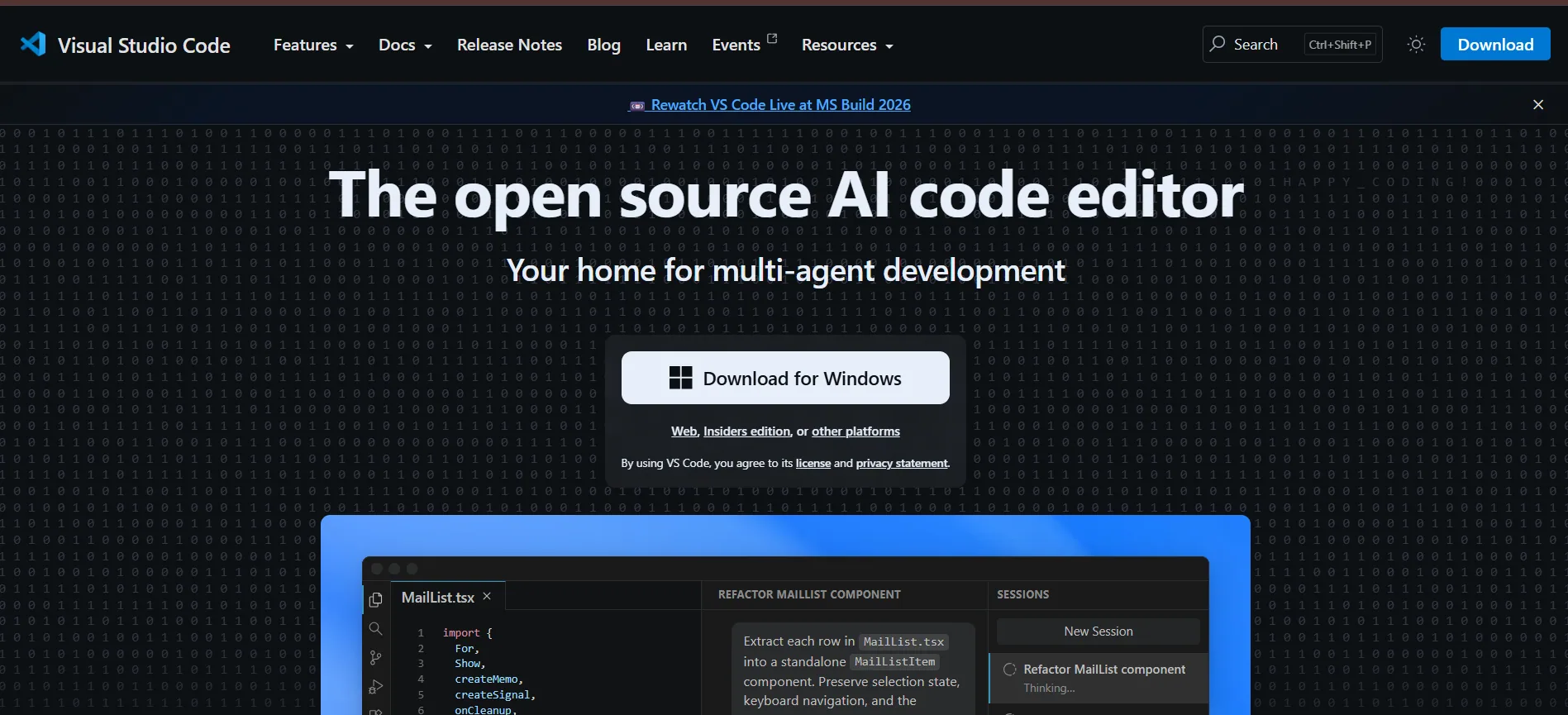Expand the Features dropdown menu
Screen dimensions: 1568x715
click(x=313, y=45)
